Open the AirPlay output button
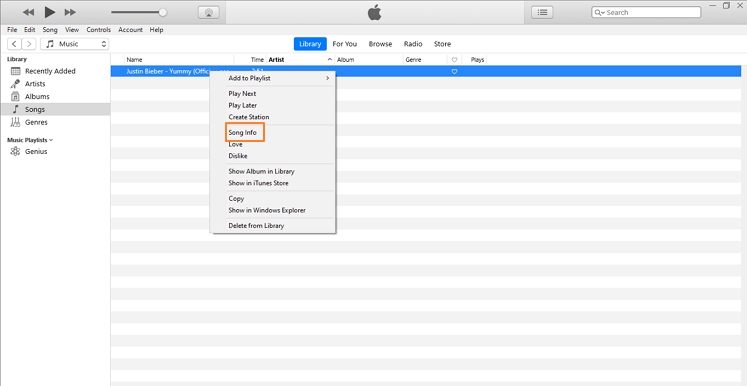This screenshot has width=747, height=386. [x=208, y=13]
